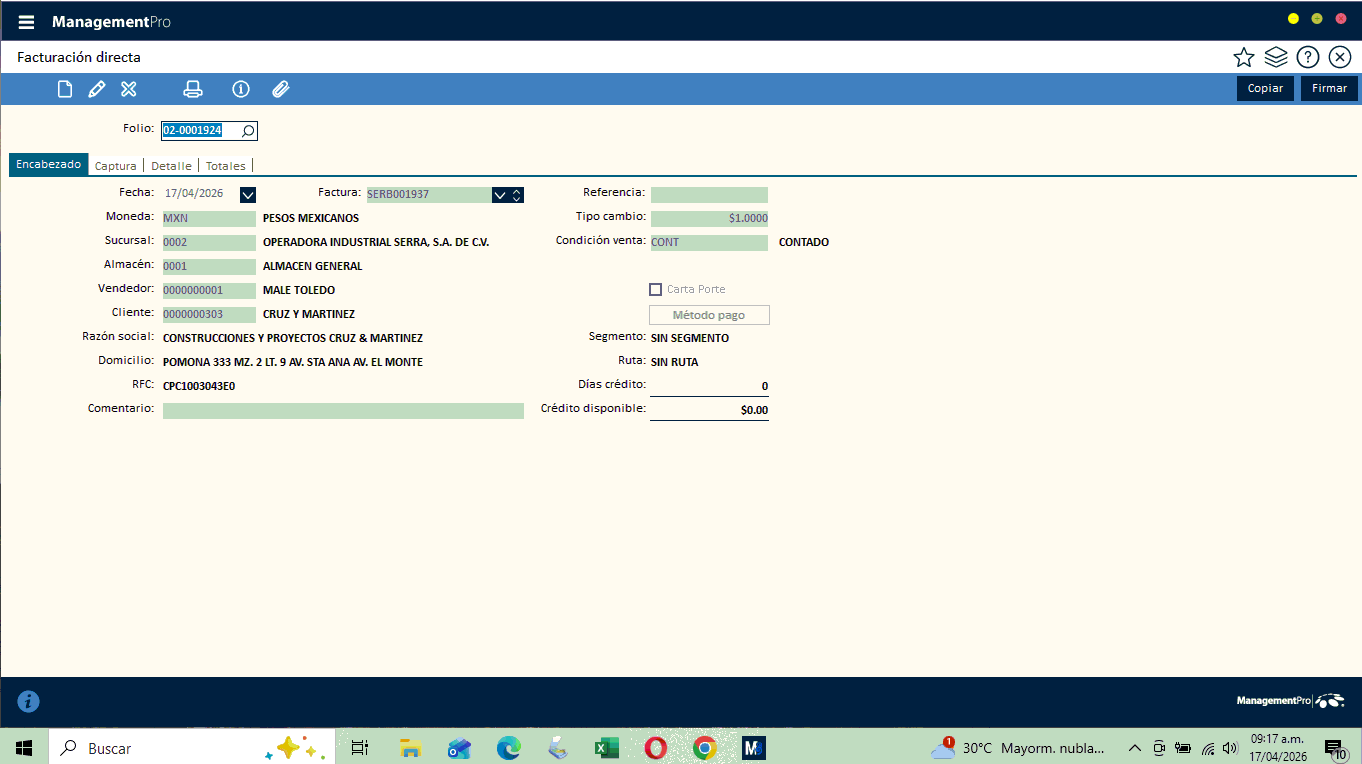
Task: Expand the Factura series dropdown
Action: [499, 195]
